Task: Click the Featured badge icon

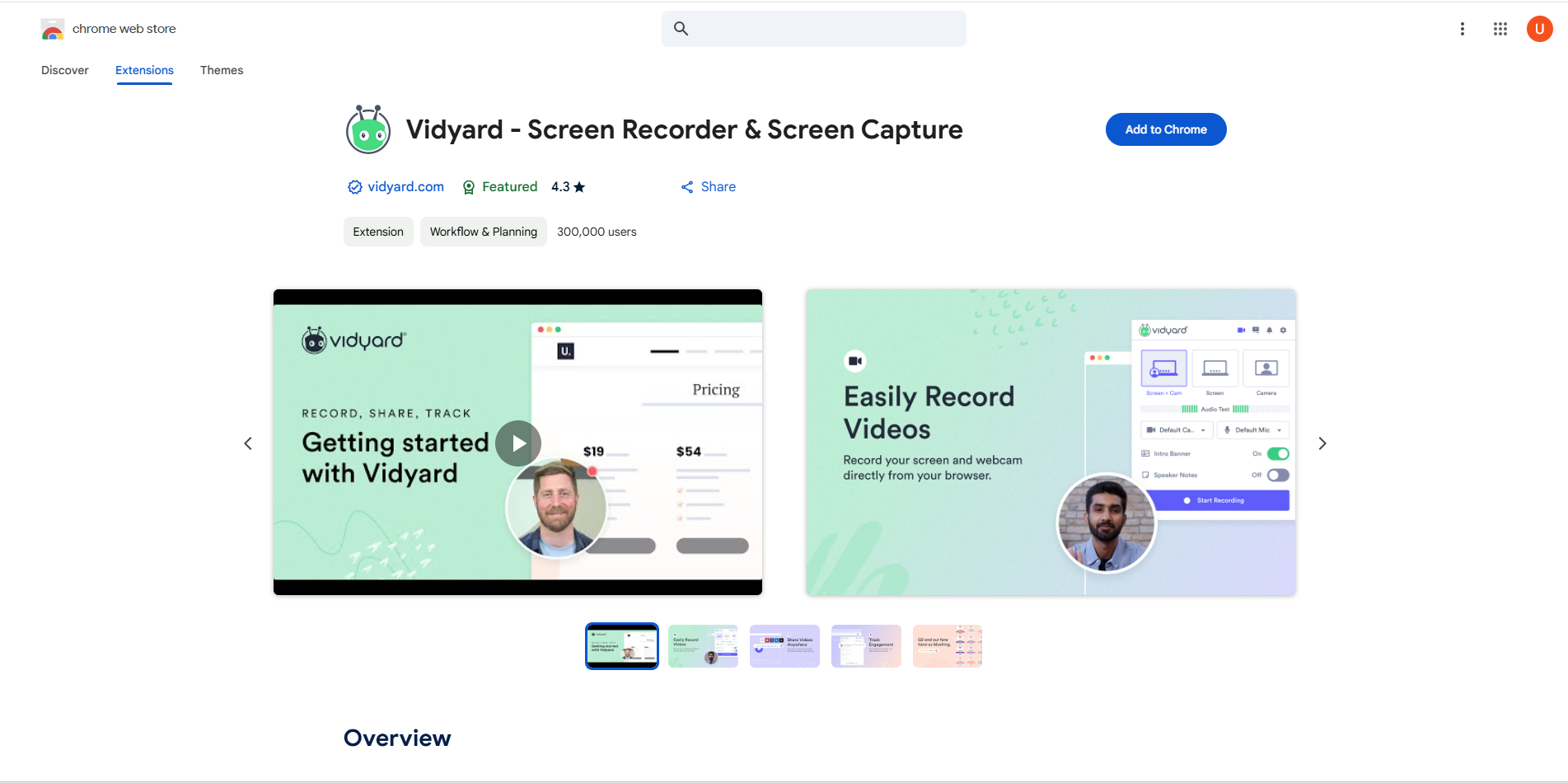Action: [469, 187]
